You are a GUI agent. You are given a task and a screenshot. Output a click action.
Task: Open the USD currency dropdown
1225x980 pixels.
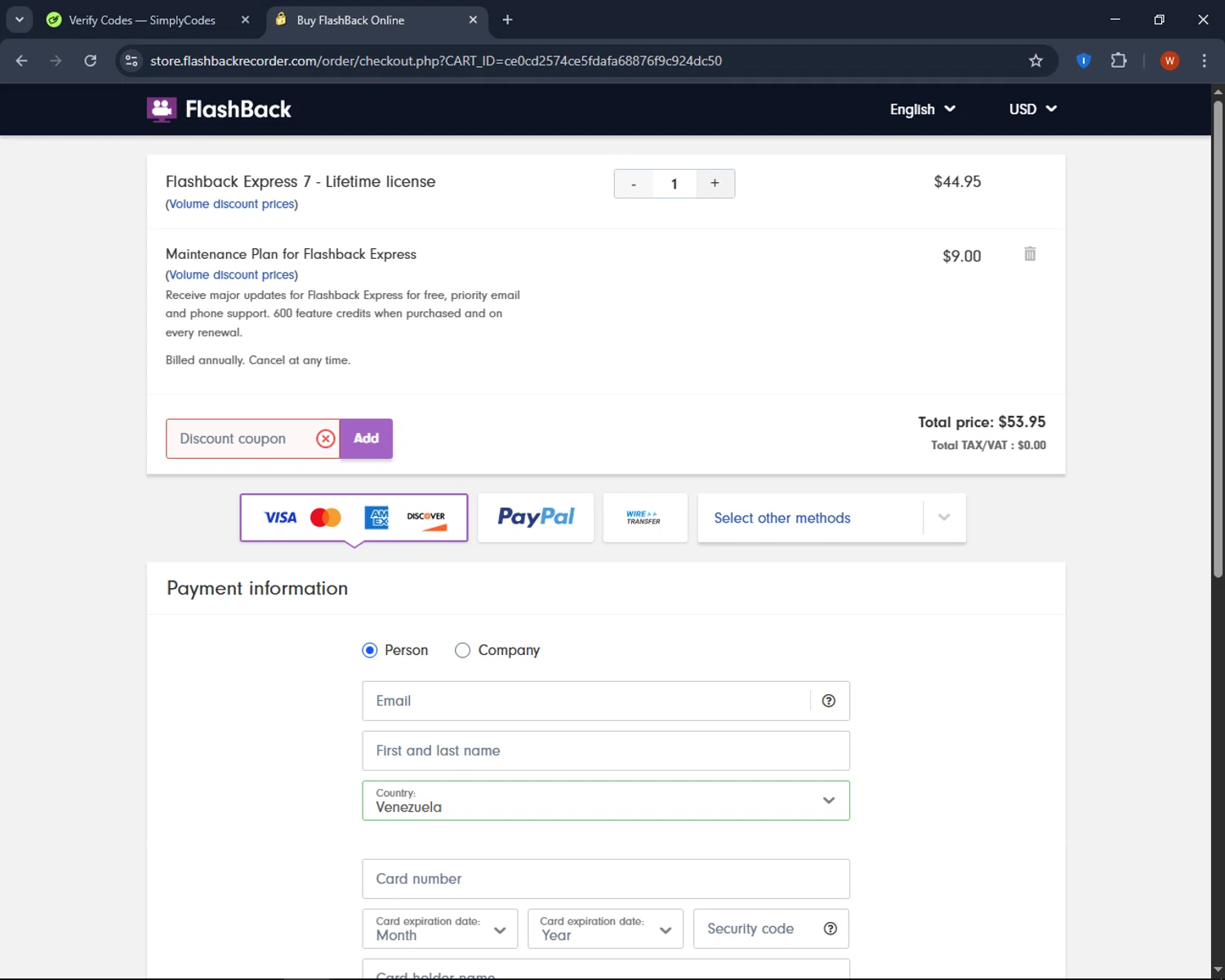1032,109
